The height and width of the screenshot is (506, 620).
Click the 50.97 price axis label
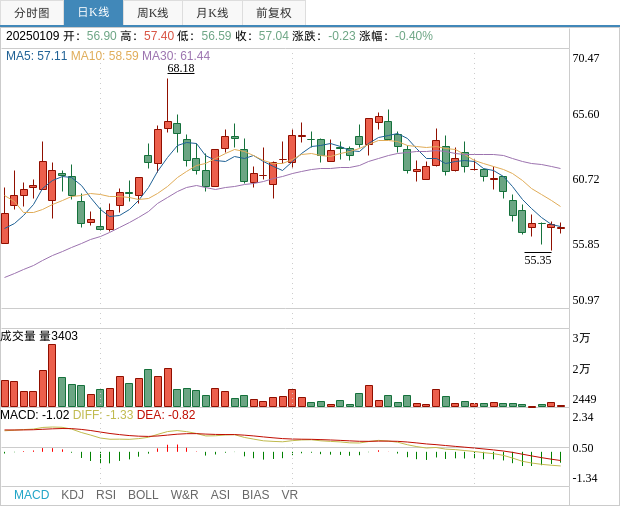(586, 300)
